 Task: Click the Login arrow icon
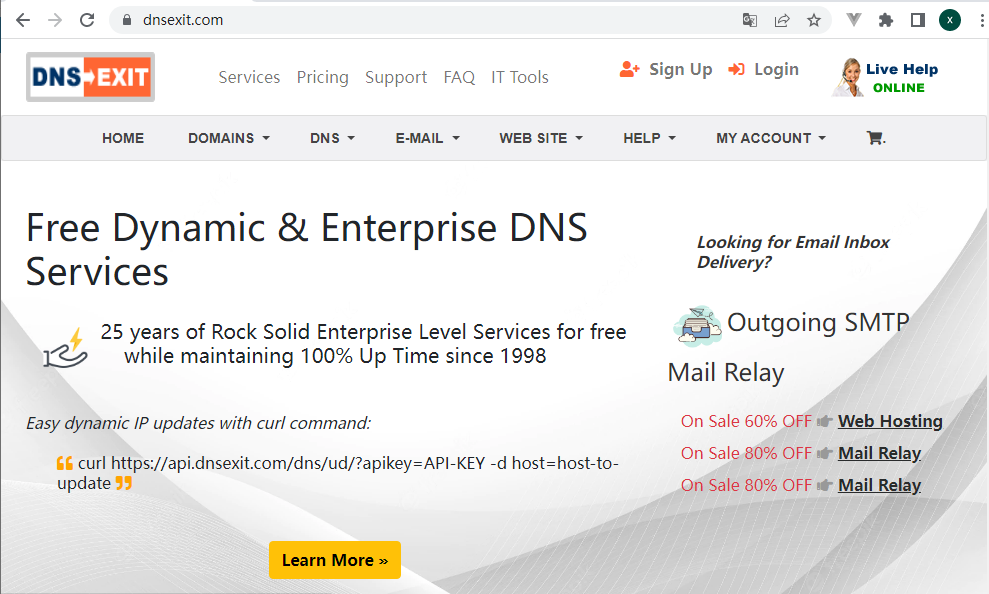tap(736, 69)
